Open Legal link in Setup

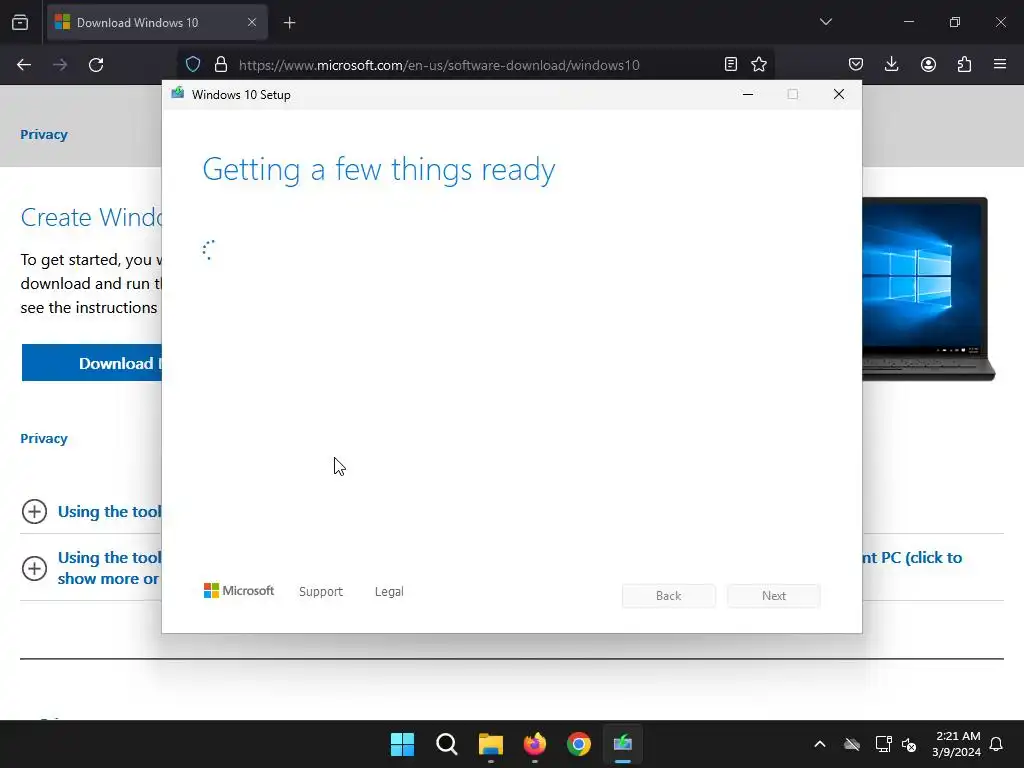click(x=389, y=591)
